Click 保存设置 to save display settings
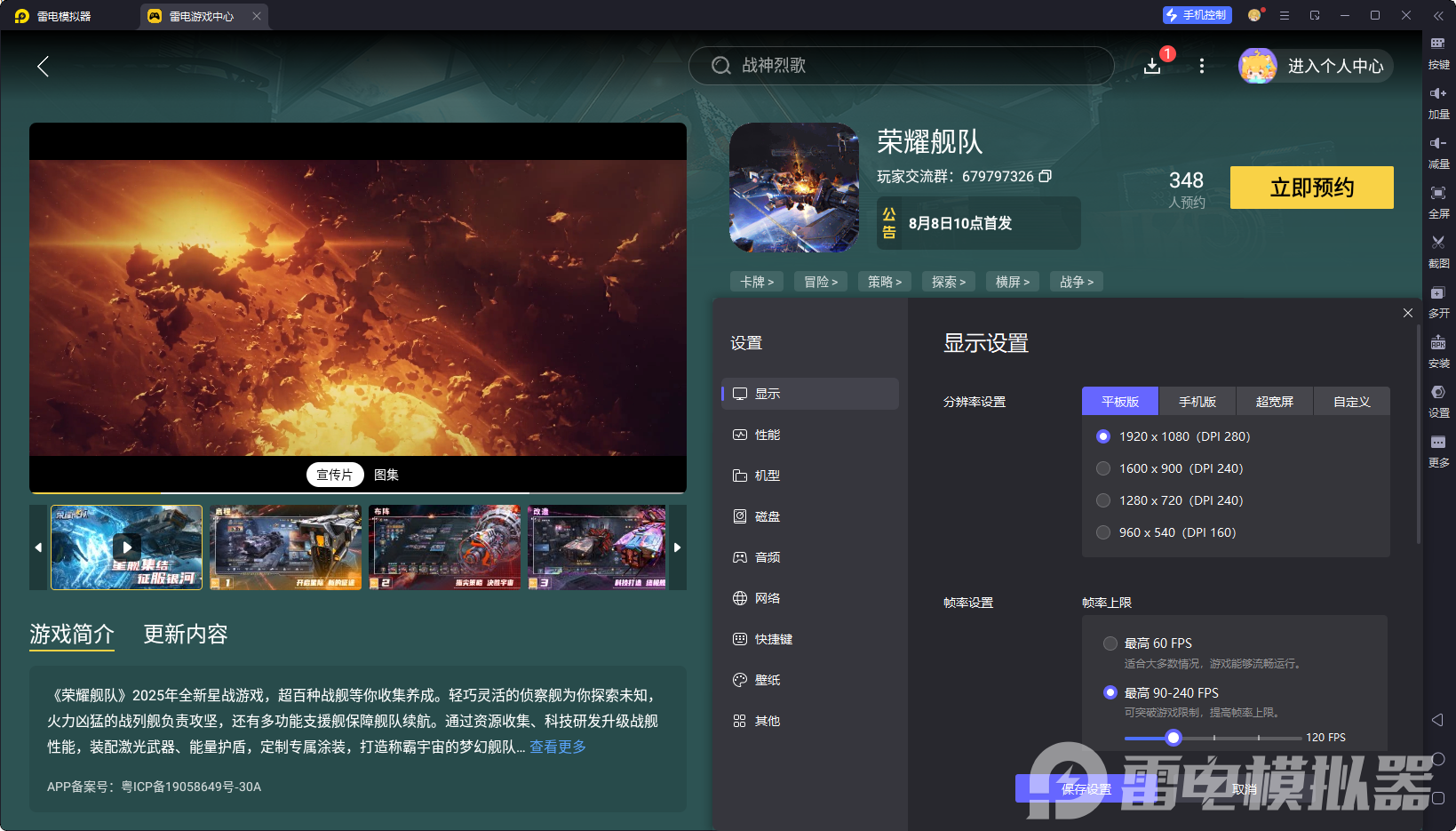The width and height of the screenshot is (1456, 831). (1086, 789)
